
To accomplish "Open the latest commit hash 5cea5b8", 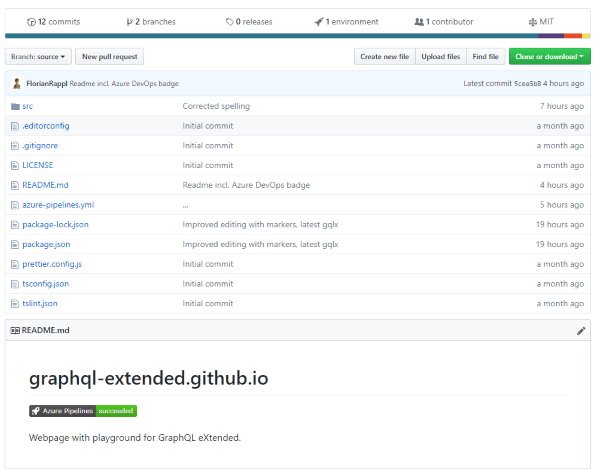I will pyautogui.click(x=527, y=83).
